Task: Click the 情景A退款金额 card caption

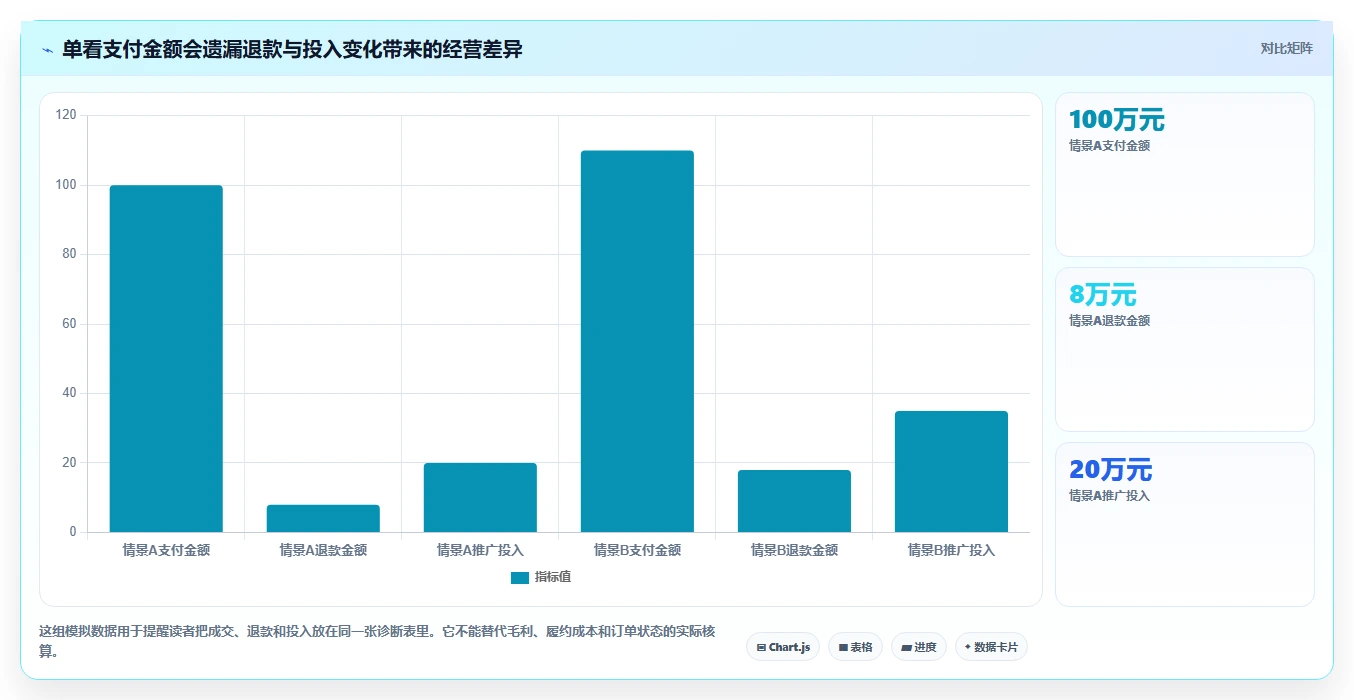Action: (x=1109, y=321)
